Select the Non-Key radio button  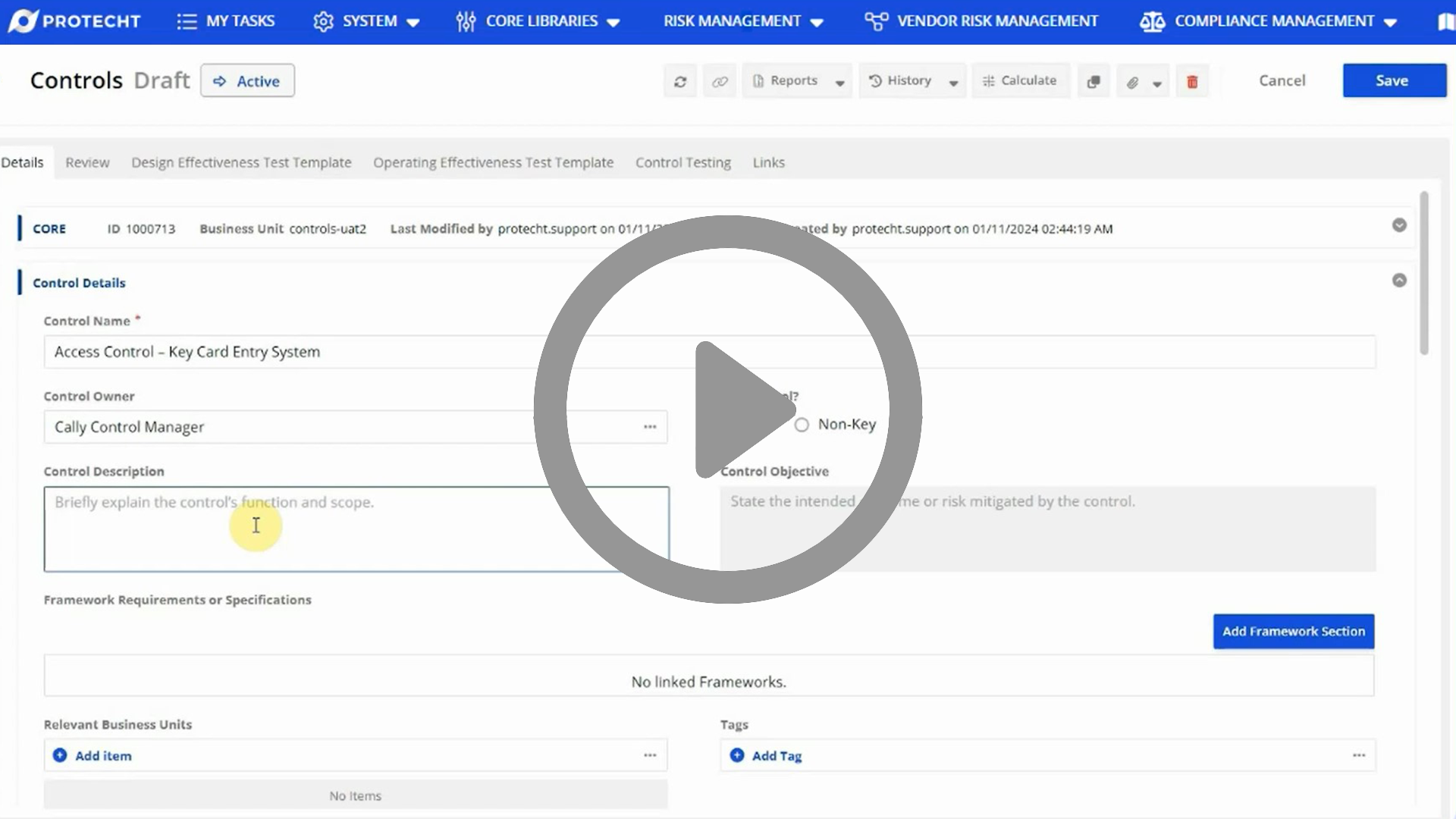802,425
